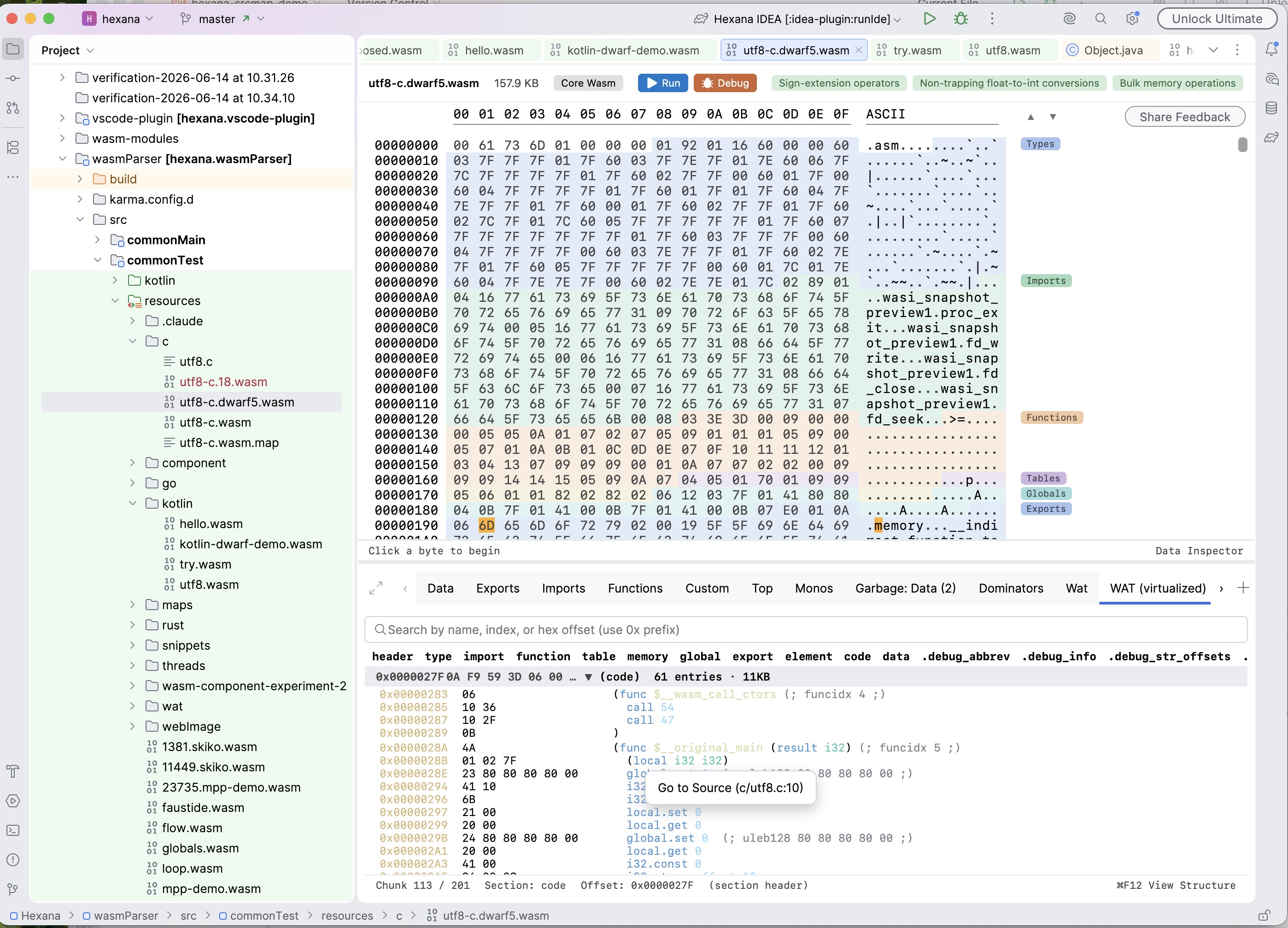The height and width of the screenshot is (928, 1288).
Task: Switch to Object.java editor tab
Action: 1111,50
